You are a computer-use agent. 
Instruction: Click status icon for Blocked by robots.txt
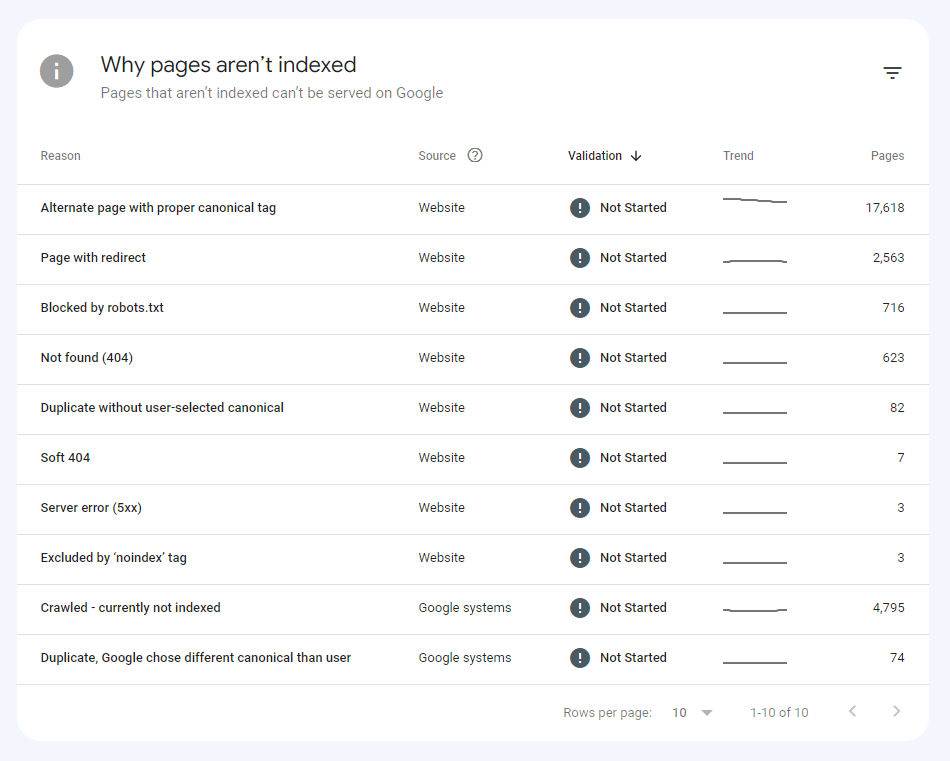[580, 308]
